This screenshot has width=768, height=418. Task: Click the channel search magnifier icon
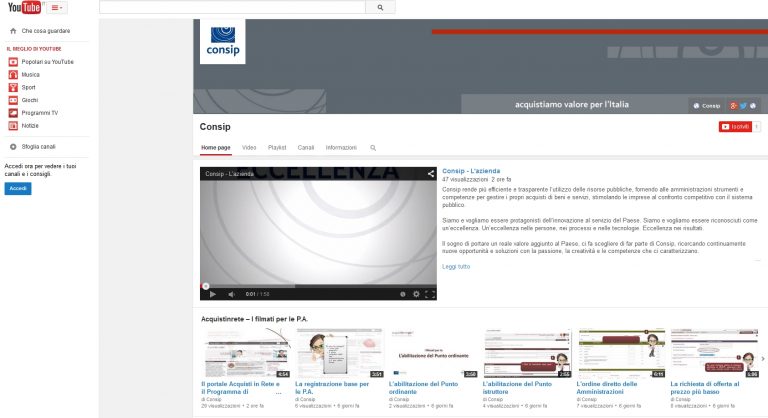(373, 147)
